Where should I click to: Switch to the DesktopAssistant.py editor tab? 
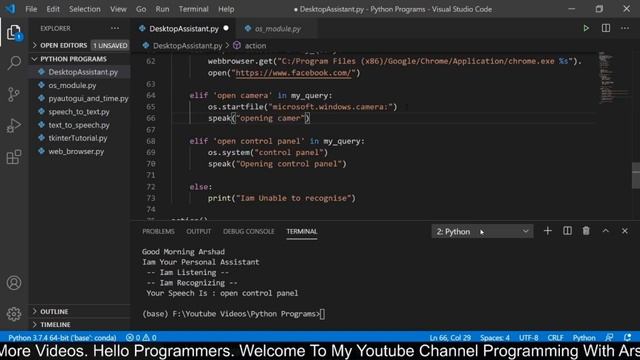(184, 29)
